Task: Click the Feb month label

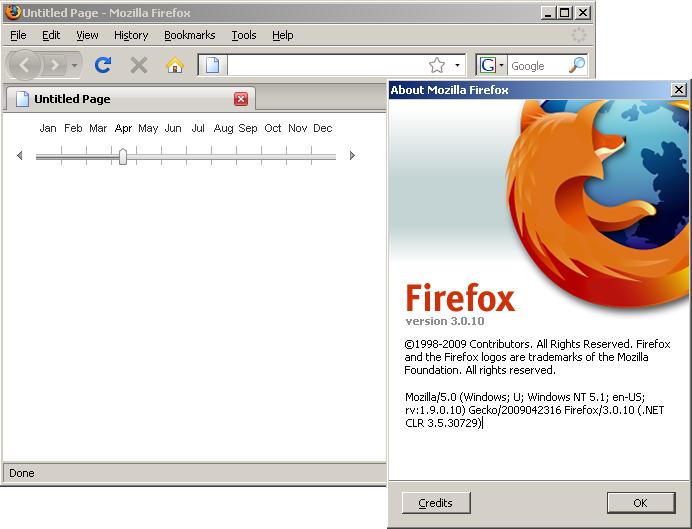Action: (x=73, y=128)
